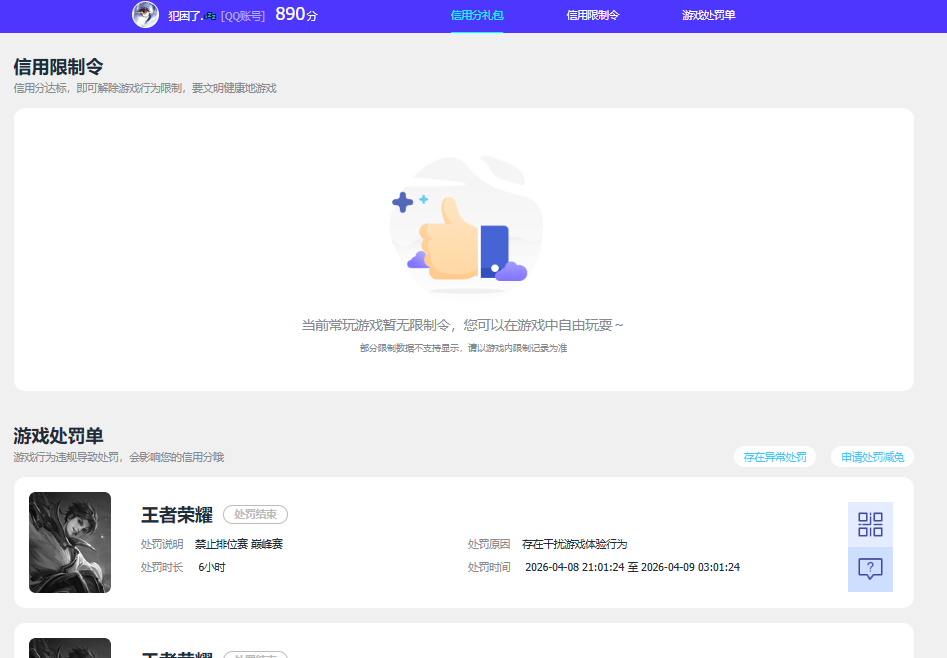
Task: Click the 890分 credit score
Action: 296,15
